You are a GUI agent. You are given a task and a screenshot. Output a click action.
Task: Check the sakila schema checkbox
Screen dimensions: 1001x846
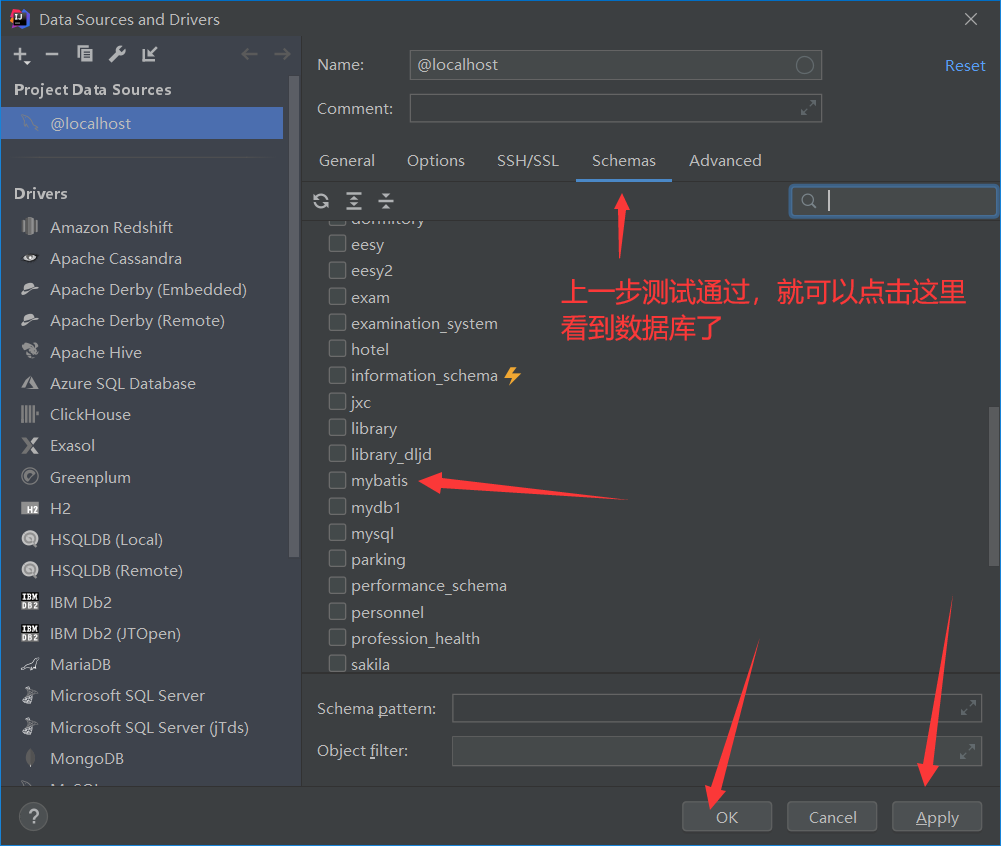coord(337,663)
